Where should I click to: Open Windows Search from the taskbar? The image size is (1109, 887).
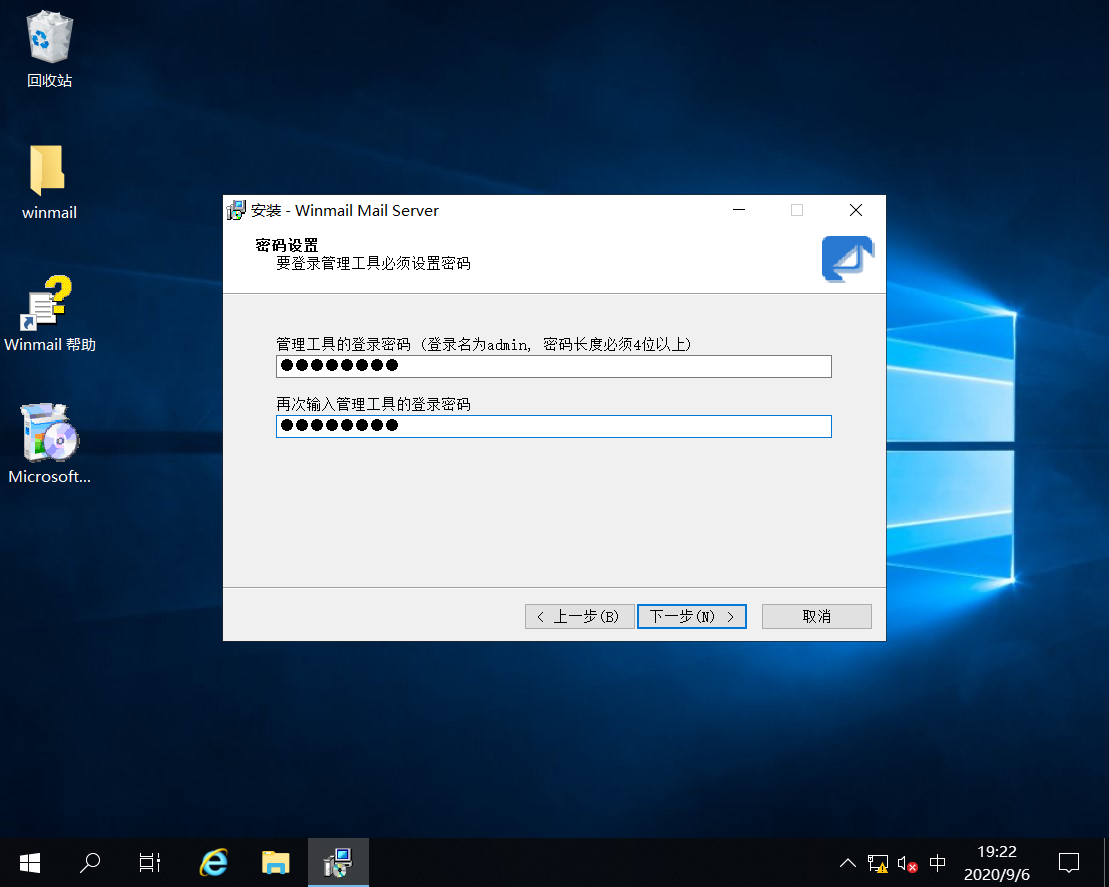point(89,862)
